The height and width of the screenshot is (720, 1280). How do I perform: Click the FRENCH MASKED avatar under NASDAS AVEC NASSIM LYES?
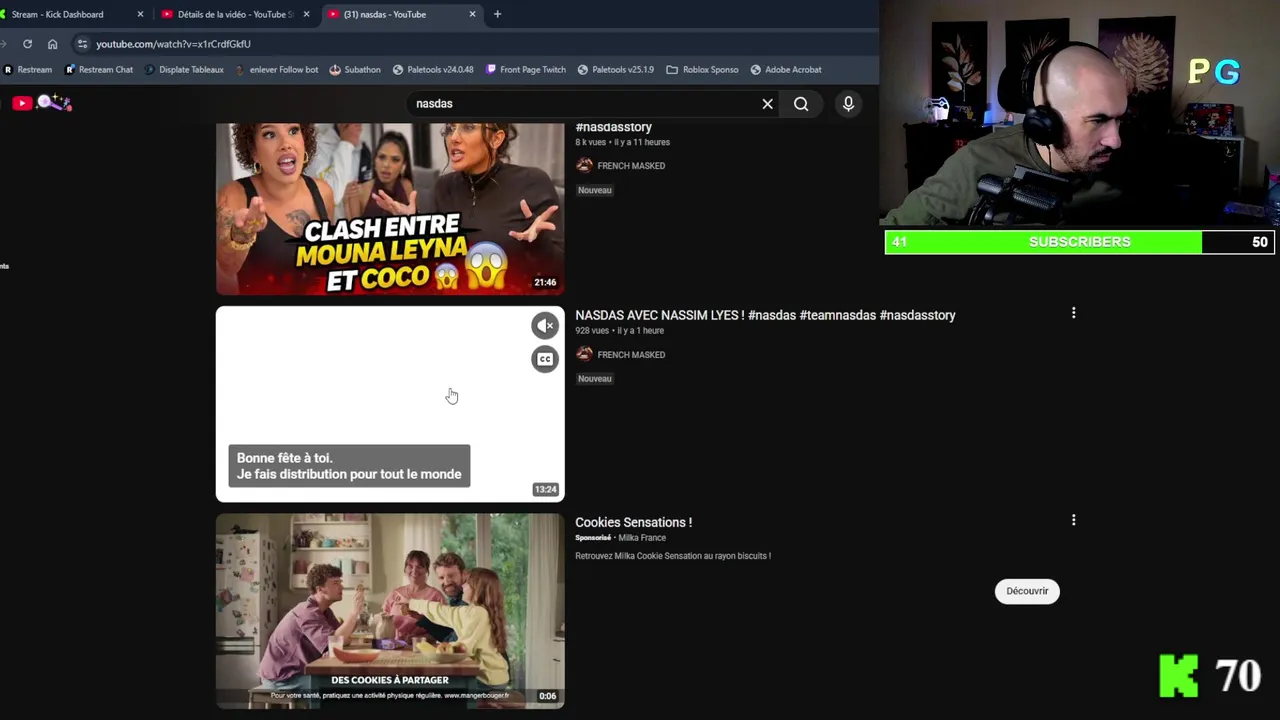[584, 354]
